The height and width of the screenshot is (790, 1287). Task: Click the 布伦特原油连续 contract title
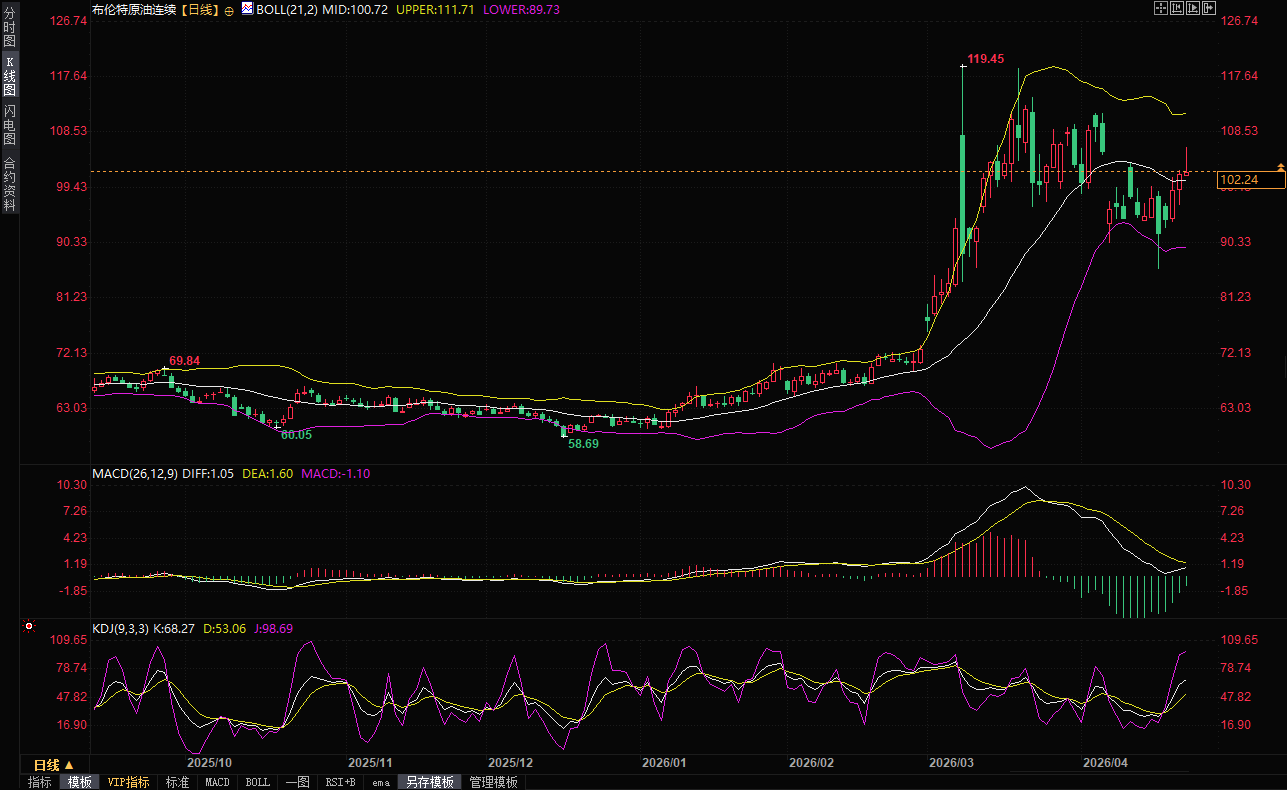(133, 9)
